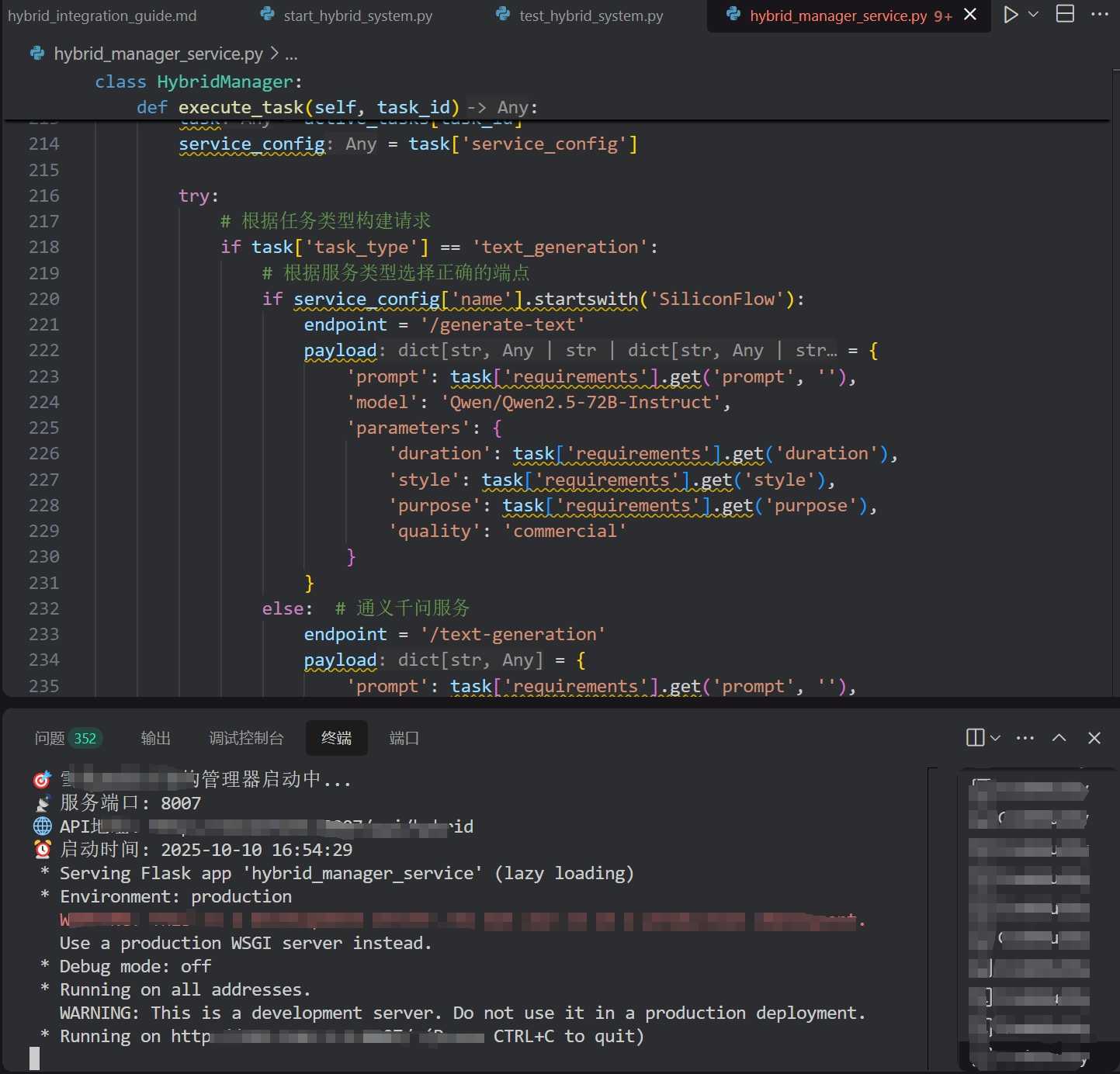Click hybrid_manager_service.py in the breadcrumb
The image size is (1120, 1074).
tap(158, 54)
